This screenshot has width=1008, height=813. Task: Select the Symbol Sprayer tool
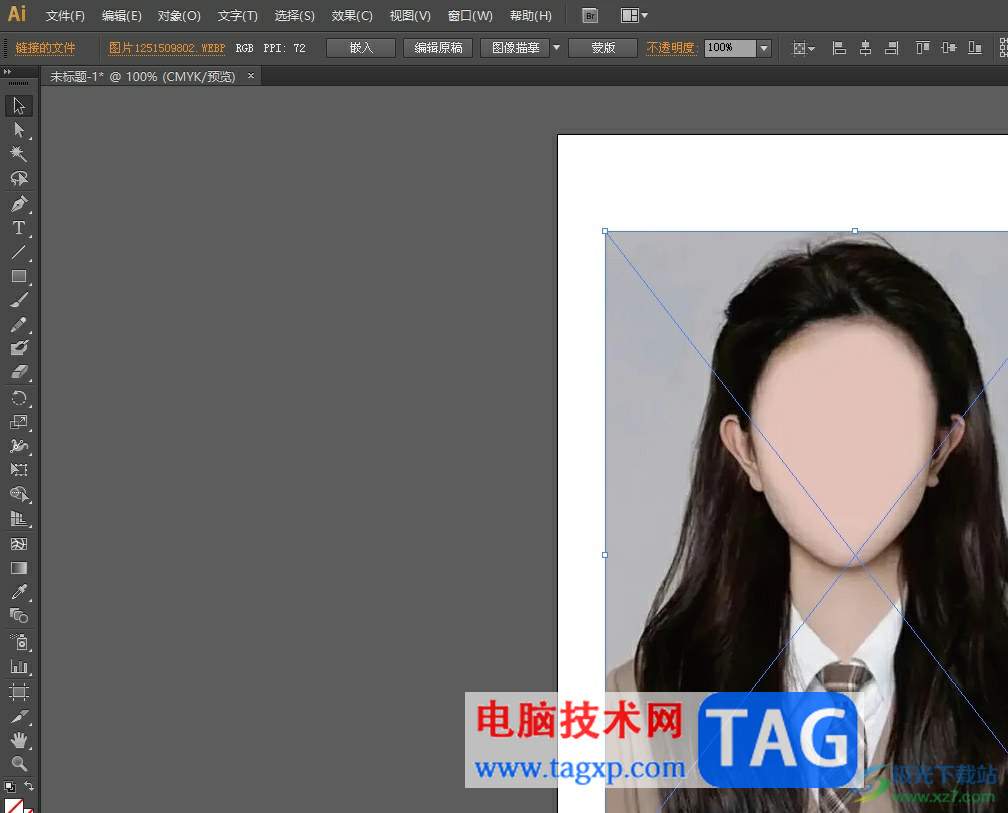[19, 642]
